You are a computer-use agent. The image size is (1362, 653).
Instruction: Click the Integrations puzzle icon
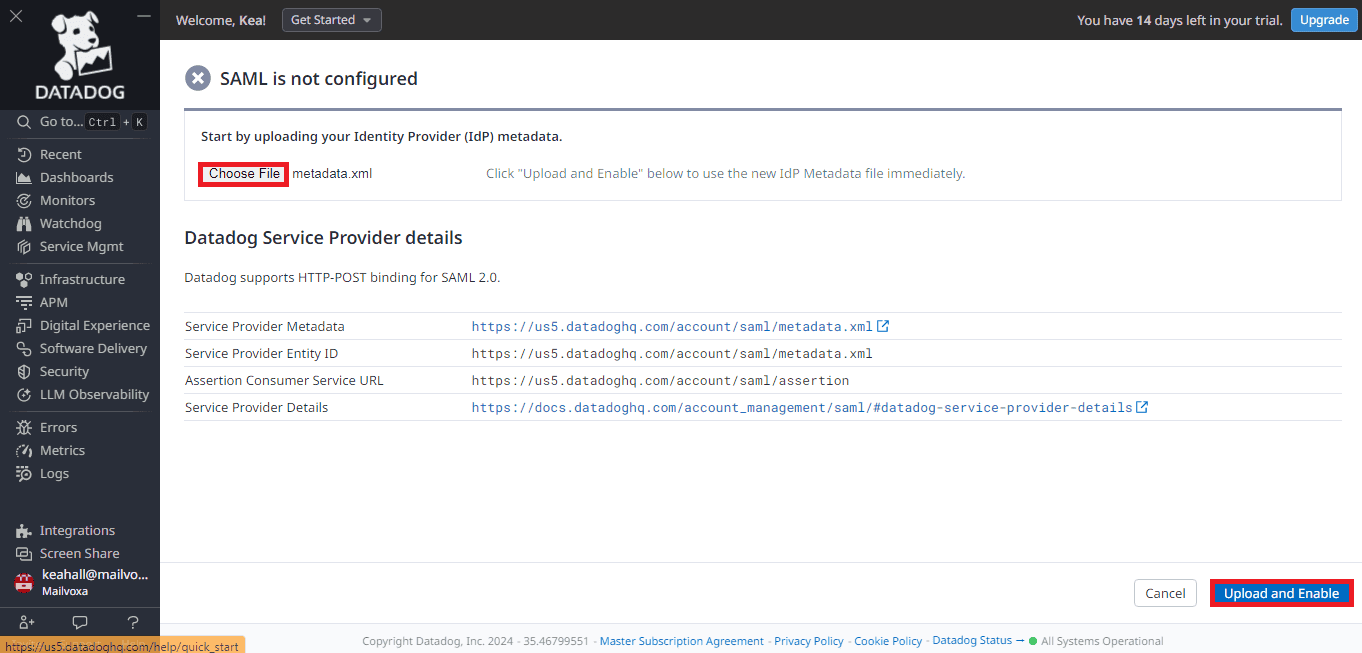(24, 531)
